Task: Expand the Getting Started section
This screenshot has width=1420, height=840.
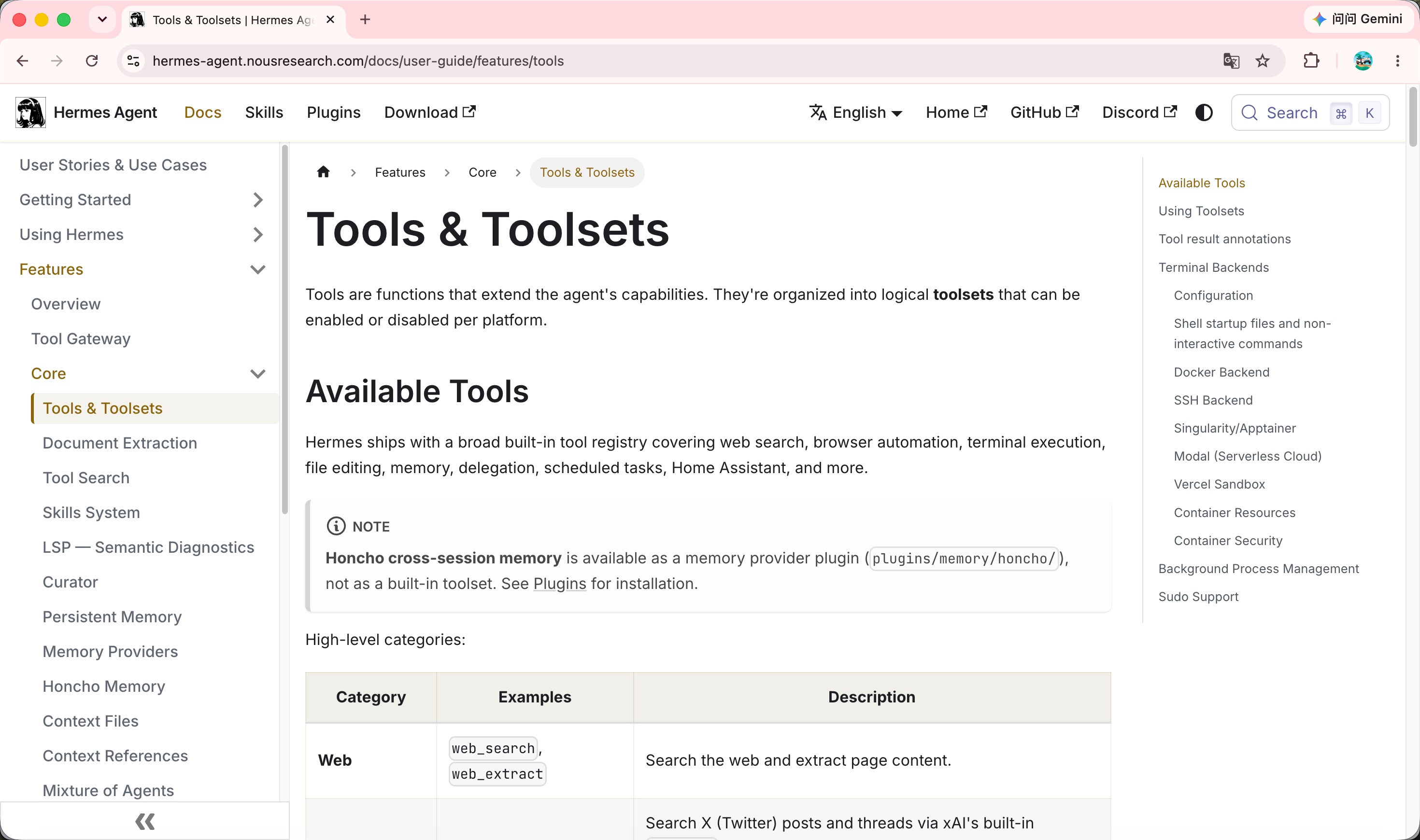Action: [257, 200]
